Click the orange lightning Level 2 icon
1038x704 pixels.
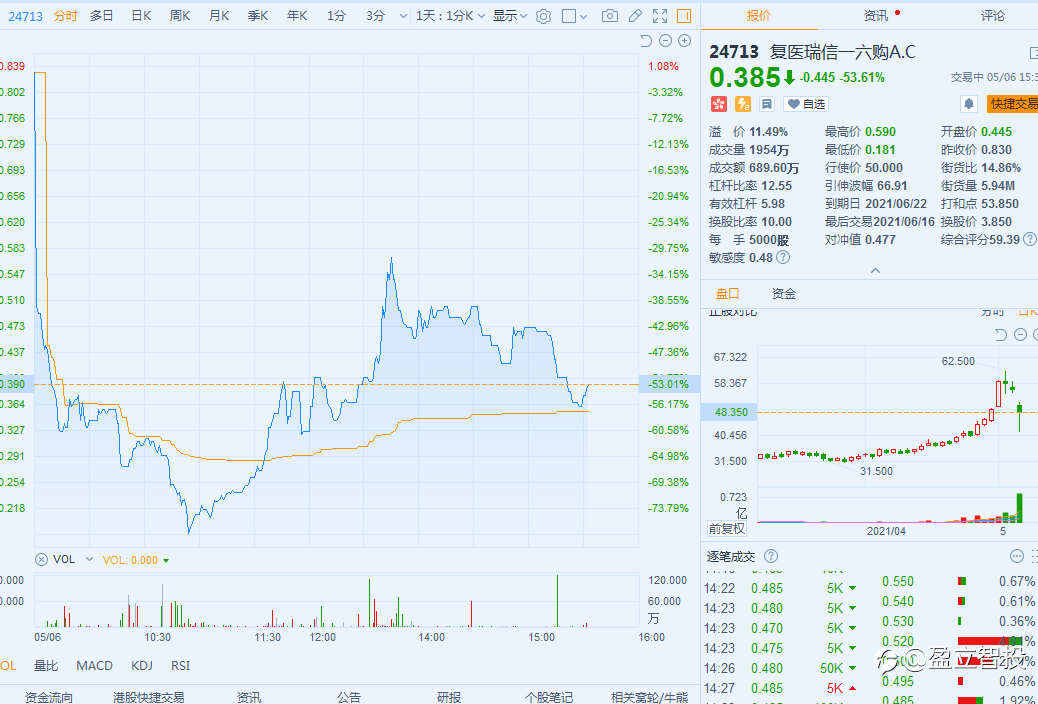[743, 104]
